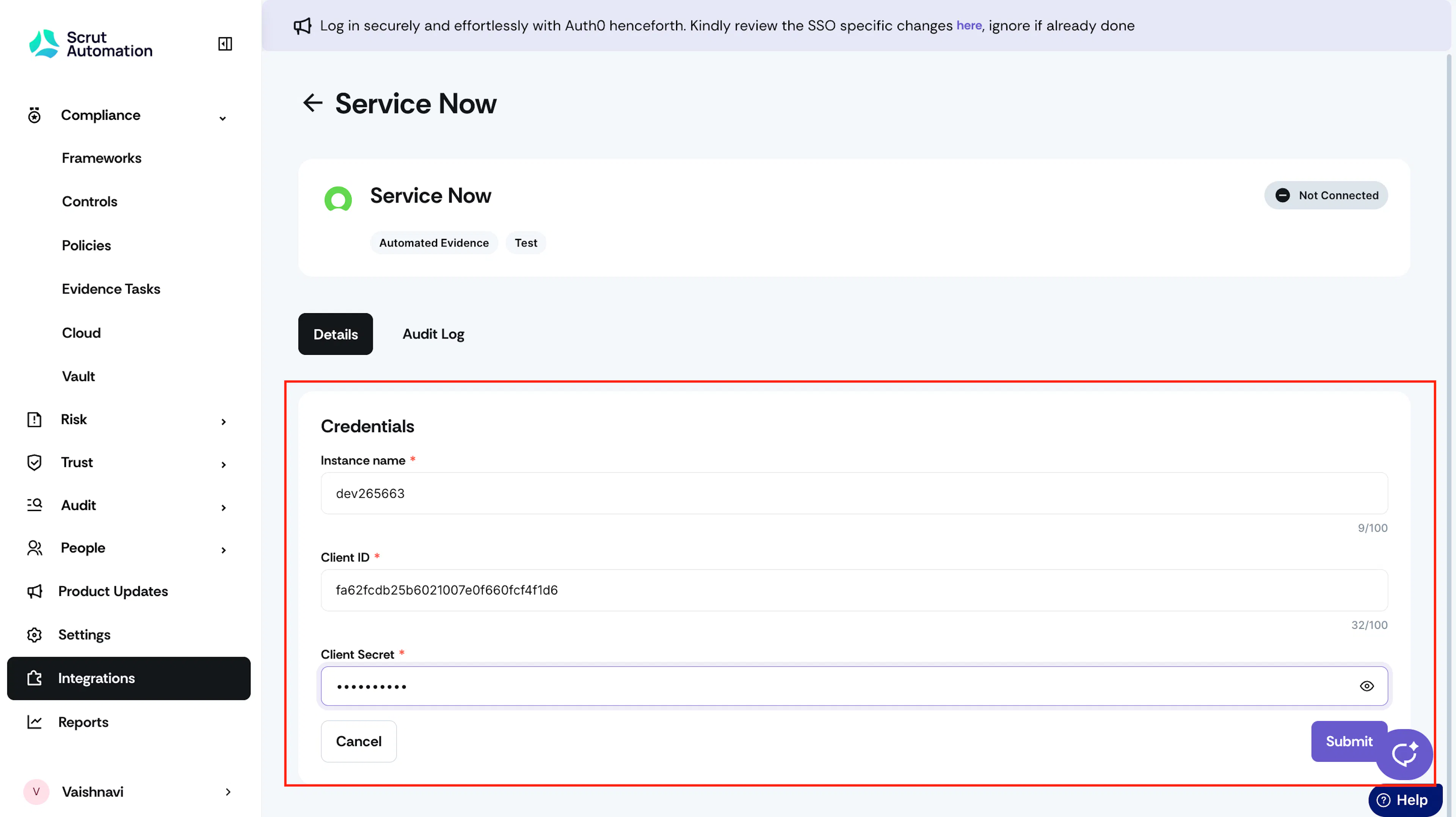Select the Details tab
This screenshot has height=817, width=1456.
[x=336, y=334]
